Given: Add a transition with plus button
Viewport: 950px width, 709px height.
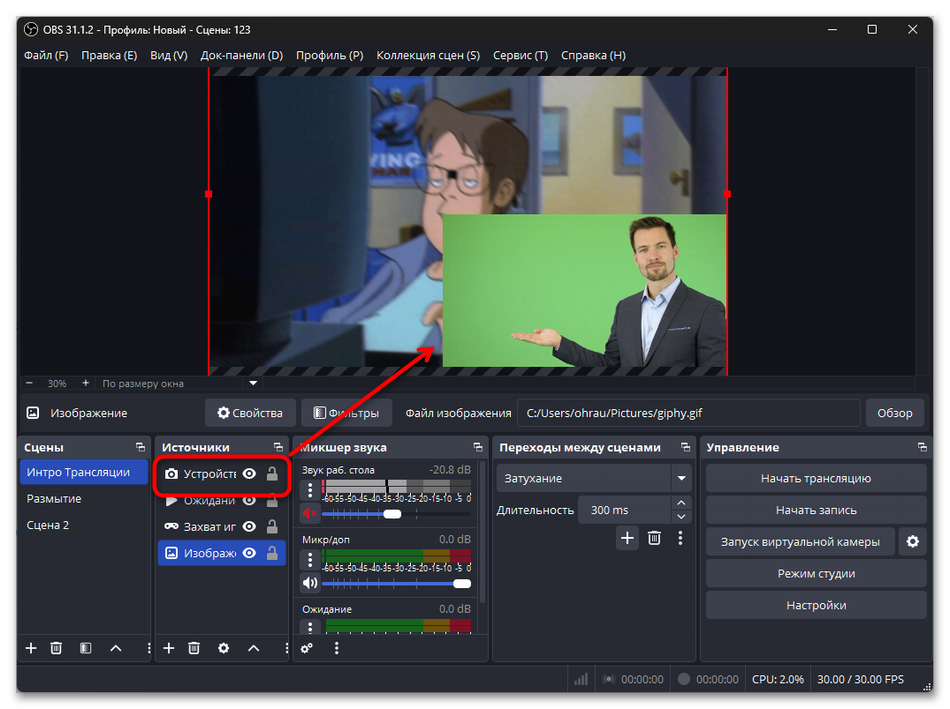Looking at the screenshot, I should click(x=627, y=538).
